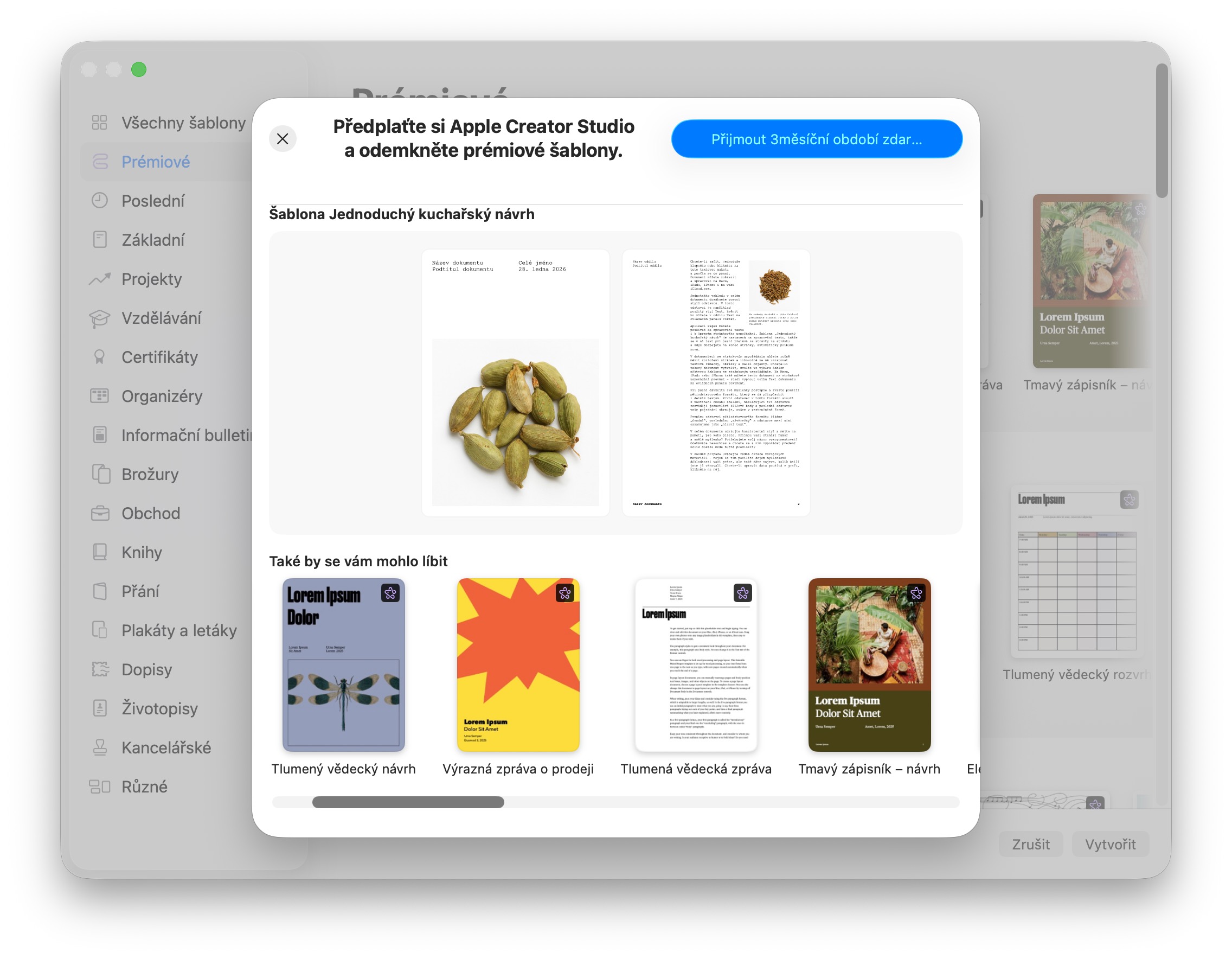
Task: Choose the Tlumená vědecká zpráva template
Action: coord(696,665)
